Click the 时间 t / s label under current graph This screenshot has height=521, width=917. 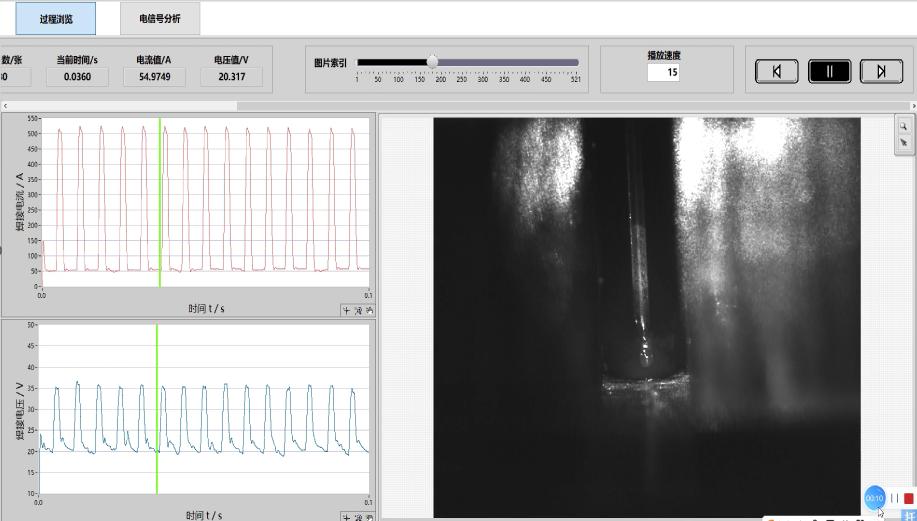206,308
